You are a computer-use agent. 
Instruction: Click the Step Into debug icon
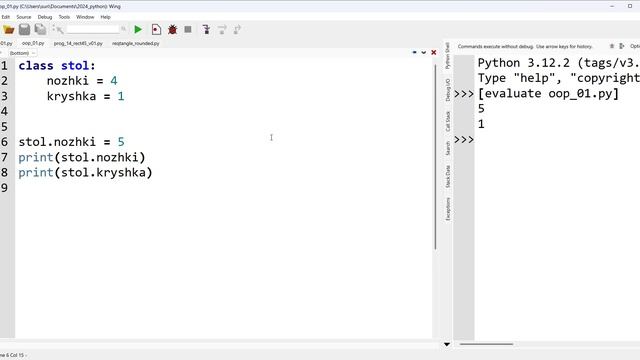206,29
